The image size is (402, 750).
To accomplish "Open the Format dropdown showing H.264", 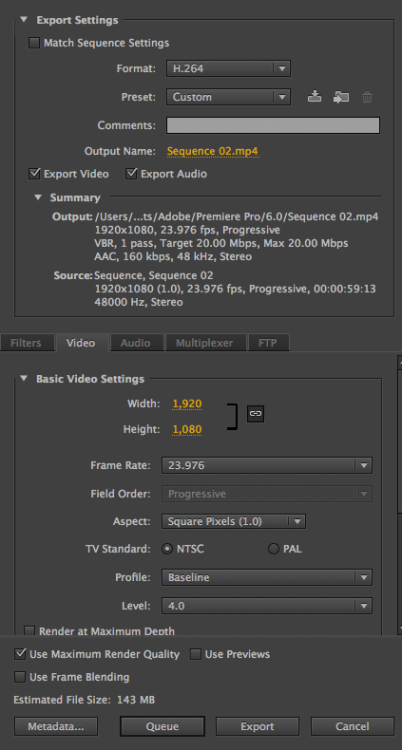I will 228,68.
